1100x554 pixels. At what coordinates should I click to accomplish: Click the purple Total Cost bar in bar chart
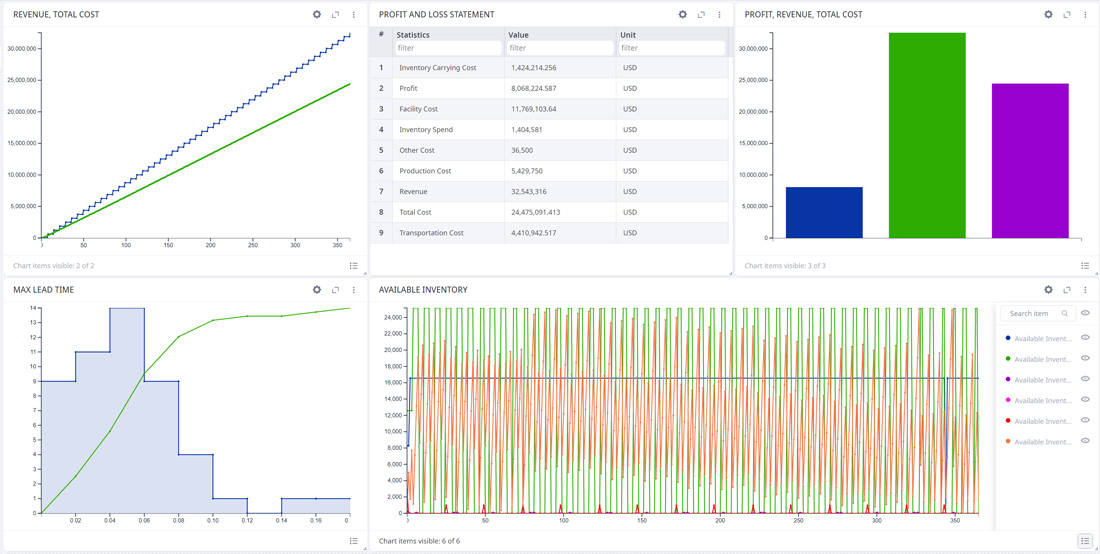coord(1030,161)
